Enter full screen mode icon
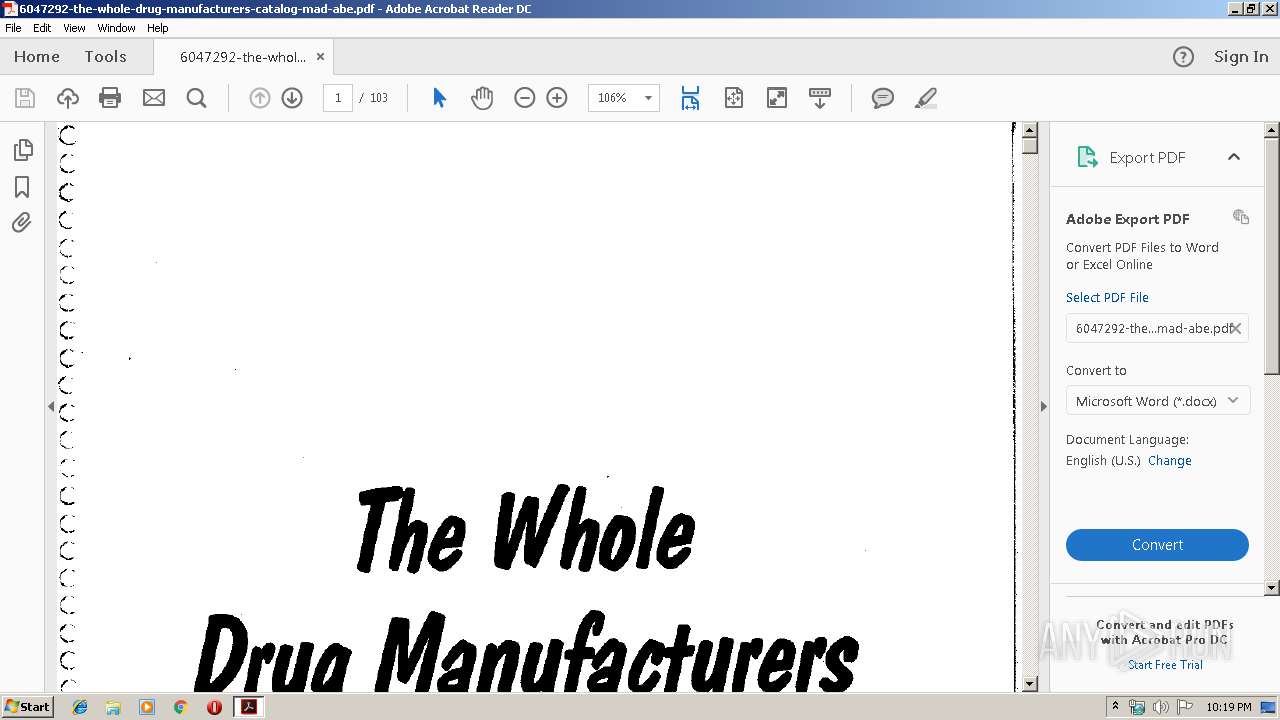The image size is (1280, 720). (x=777, y=98)
